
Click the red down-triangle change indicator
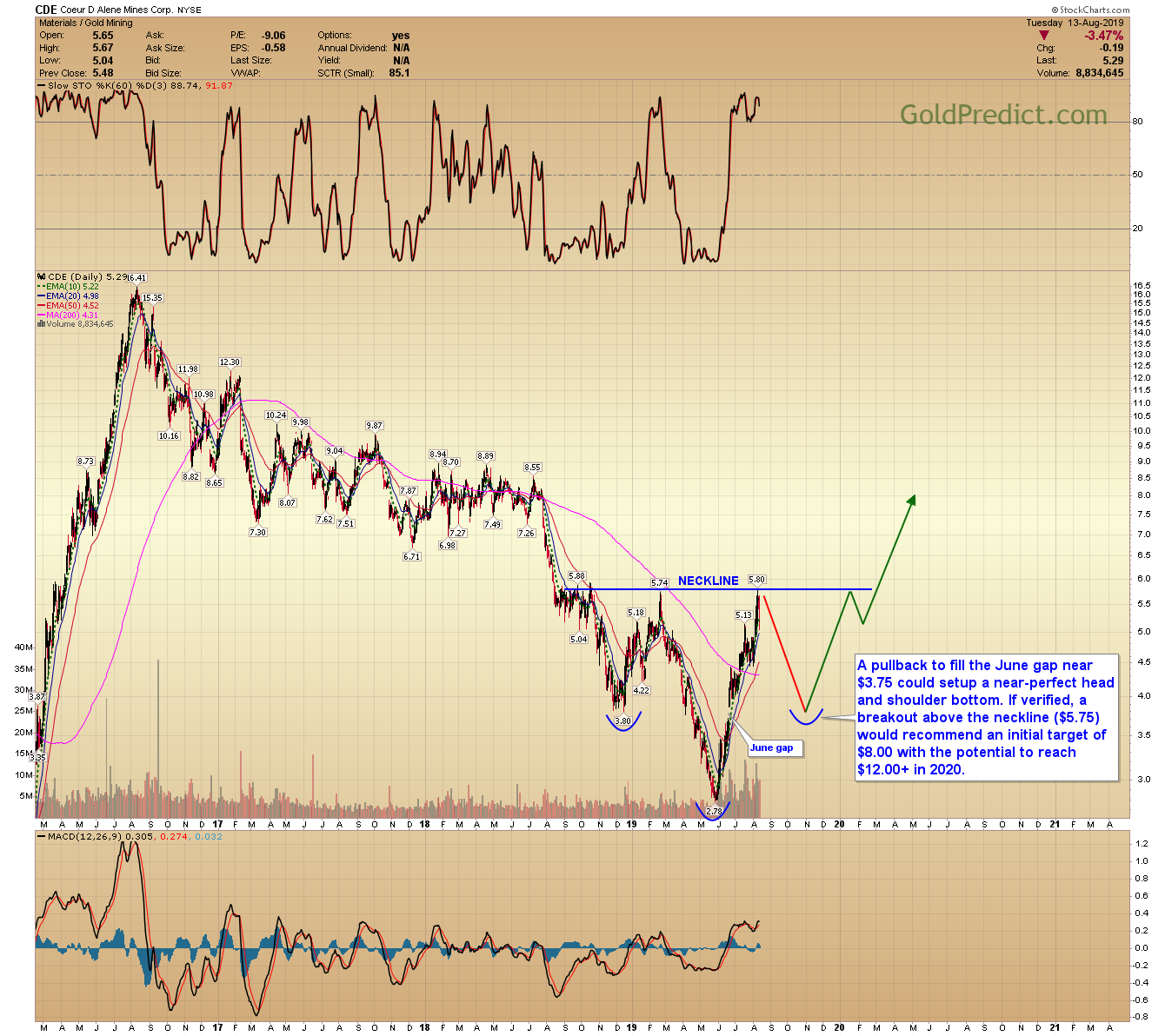point(1044,36)
